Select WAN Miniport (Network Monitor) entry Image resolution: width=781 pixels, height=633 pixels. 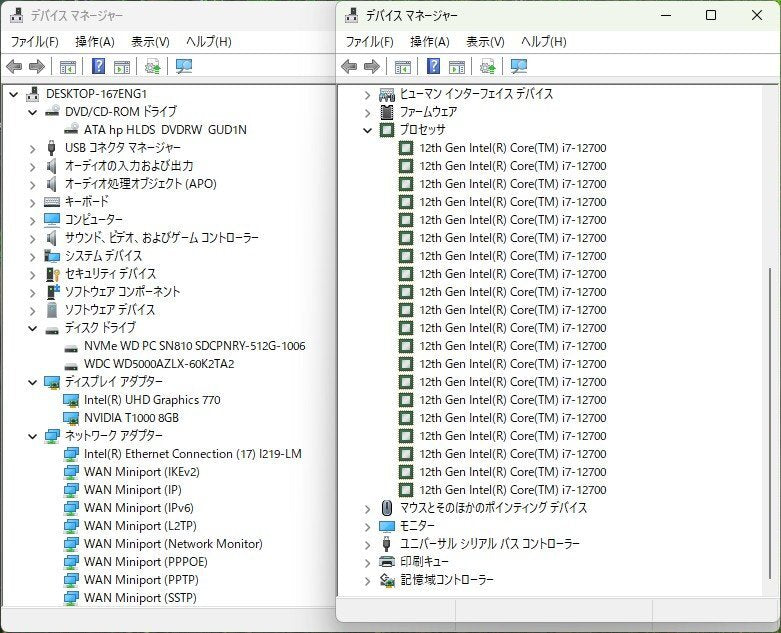coord(173,544)
